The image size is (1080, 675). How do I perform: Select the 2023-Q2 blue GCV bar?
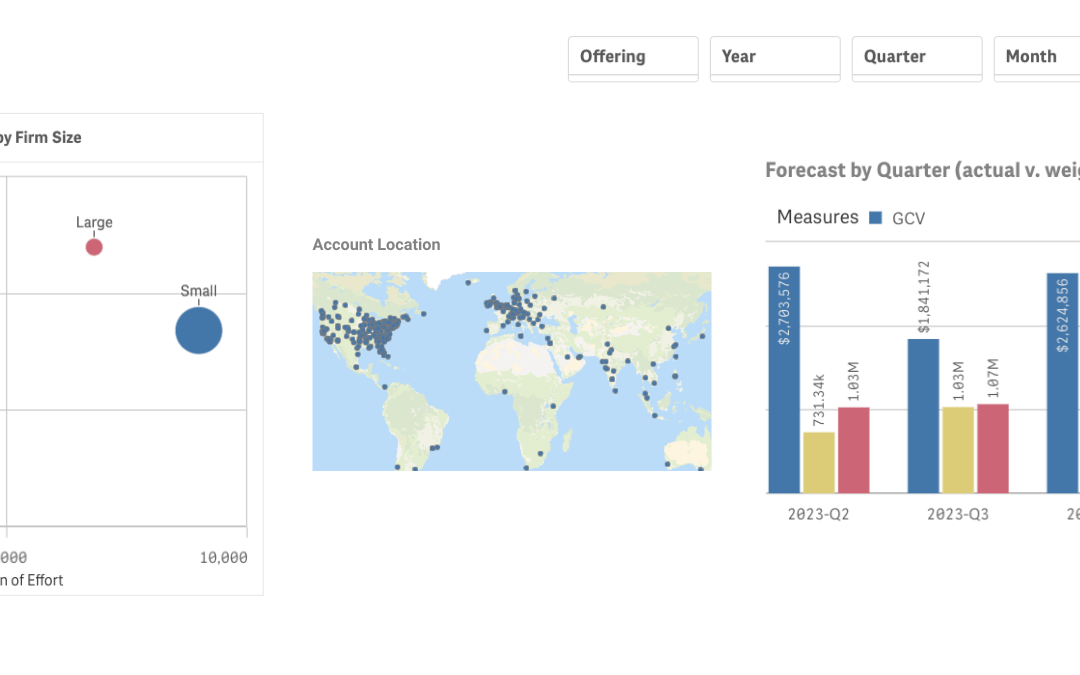pyautogui.click(x=784, y=380)
